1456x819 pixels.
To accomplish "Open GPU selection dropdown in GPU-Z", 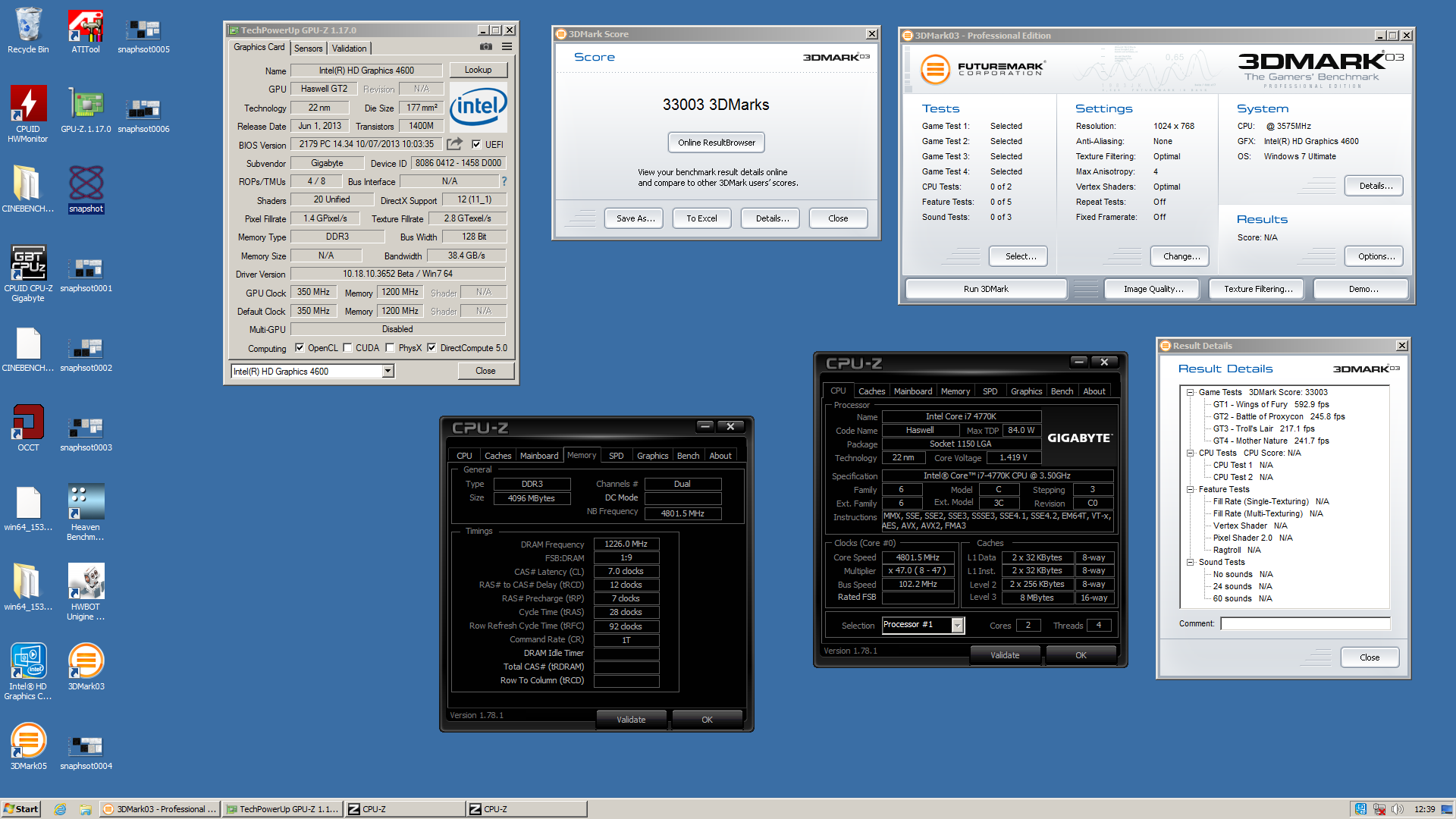I will click(x=388, y=371).
